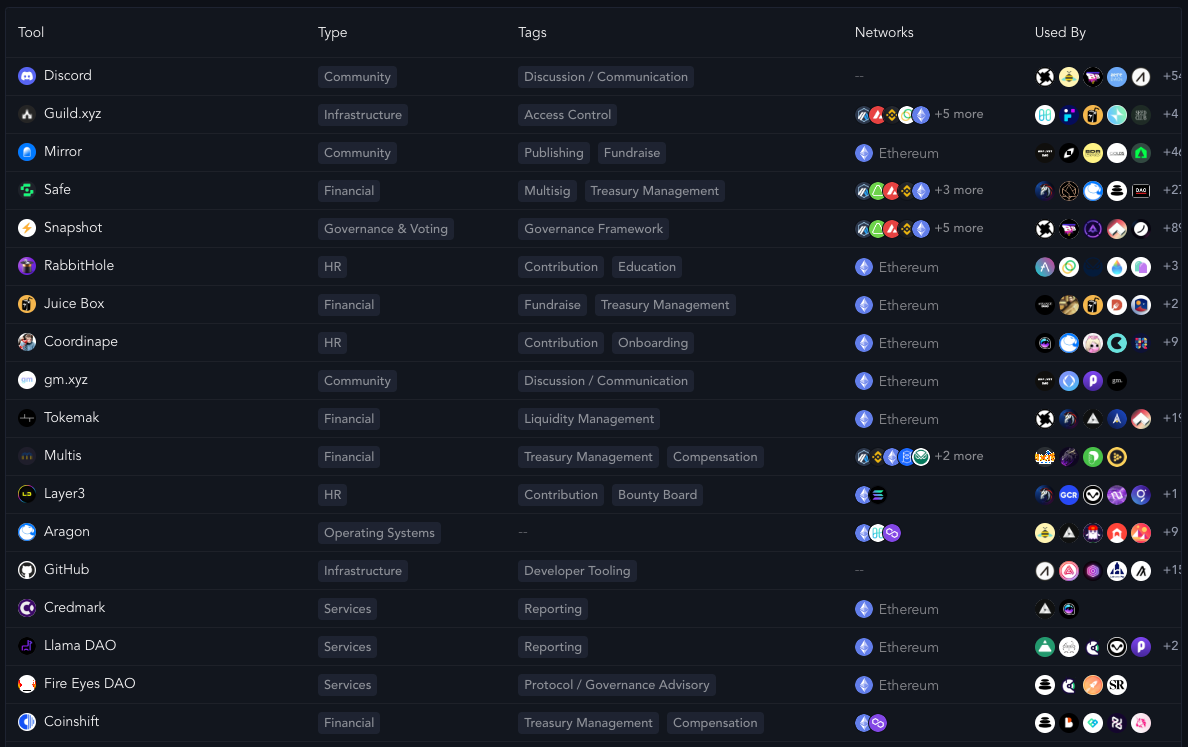Click the Tokemak logo icon
Image resolution: width=1188 pixels, height=747 pixels.
(27, 417)
